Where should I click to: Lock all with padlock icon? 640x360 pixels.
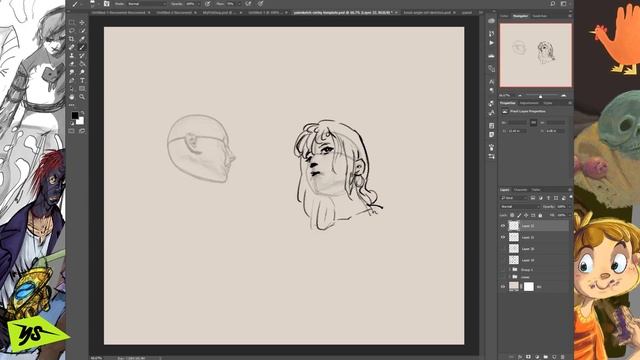pos(540,215)
